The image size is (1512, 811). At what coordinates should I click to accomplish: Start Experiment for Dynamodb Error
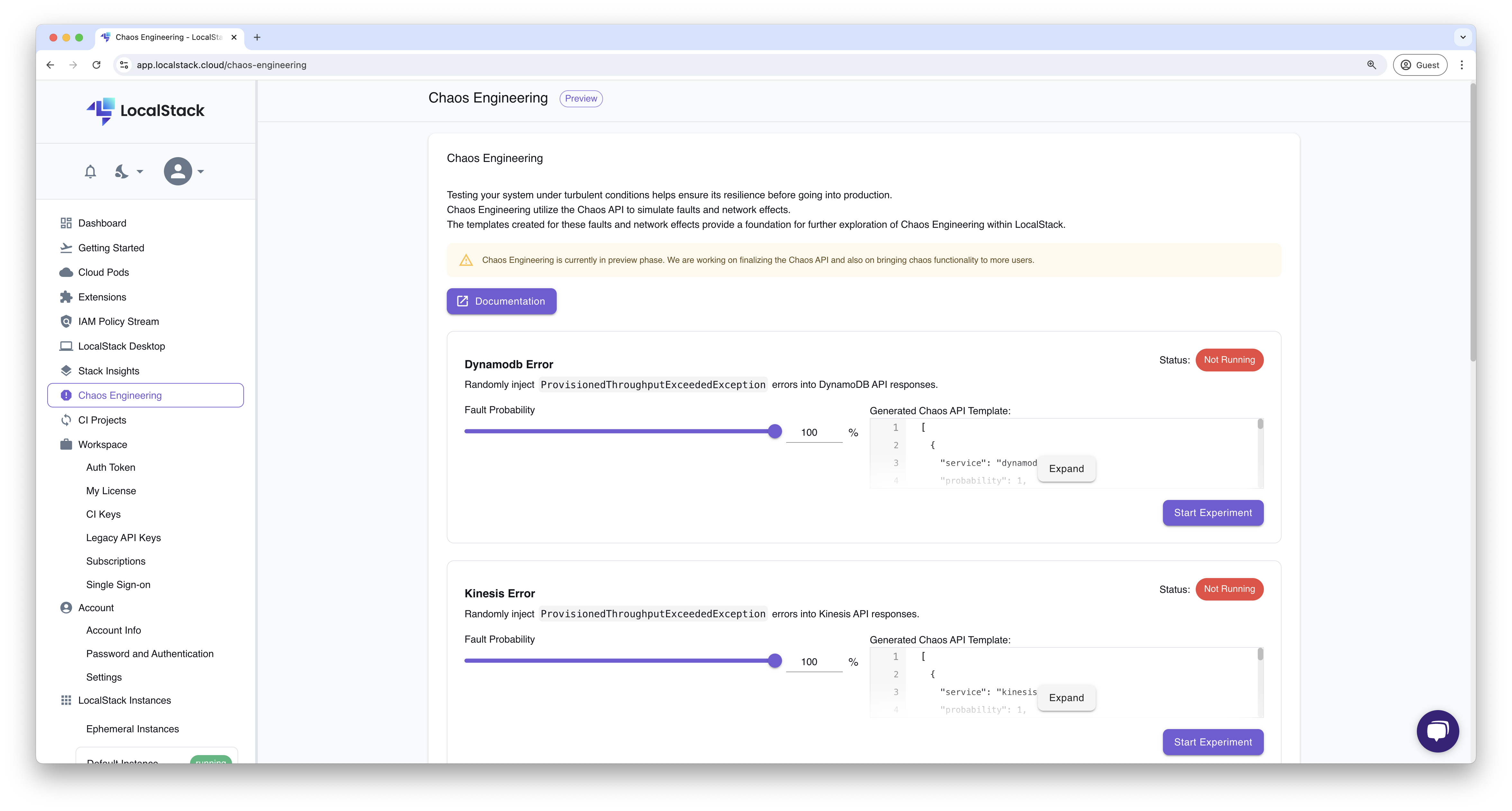1213,512
